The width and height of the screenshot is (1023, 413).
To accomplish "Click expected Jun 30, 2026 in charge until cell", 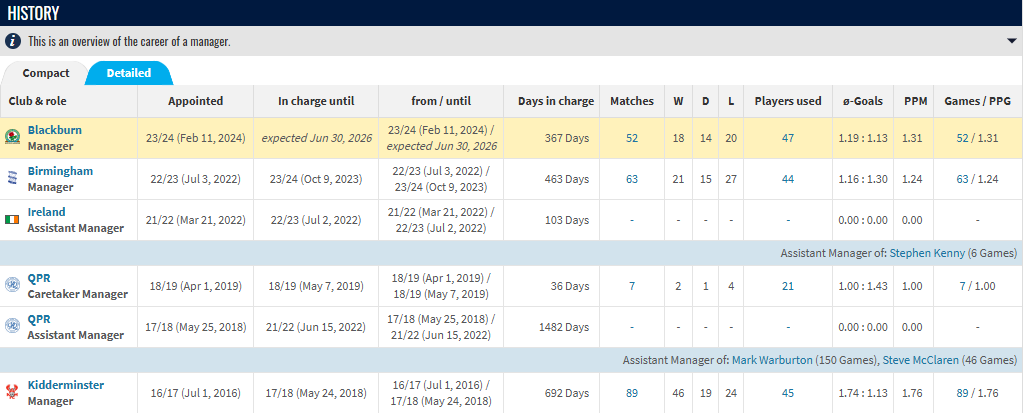I will (x=316, y=138).
